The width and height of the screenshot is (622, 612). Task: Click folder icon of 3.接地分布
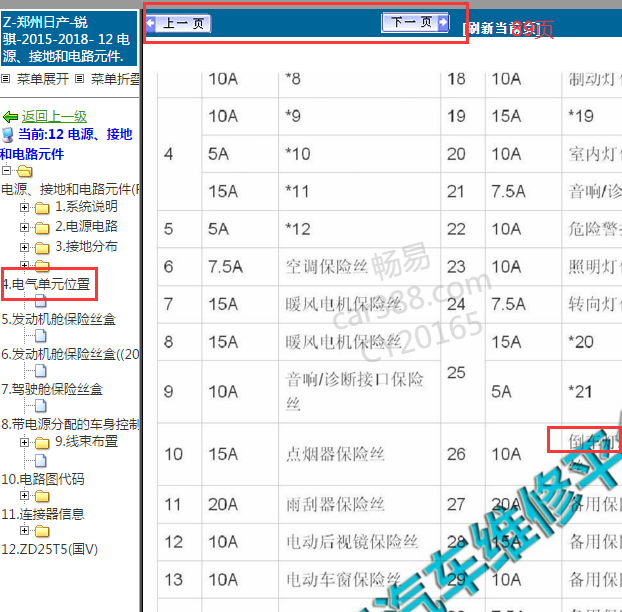[x=42, y=248]
